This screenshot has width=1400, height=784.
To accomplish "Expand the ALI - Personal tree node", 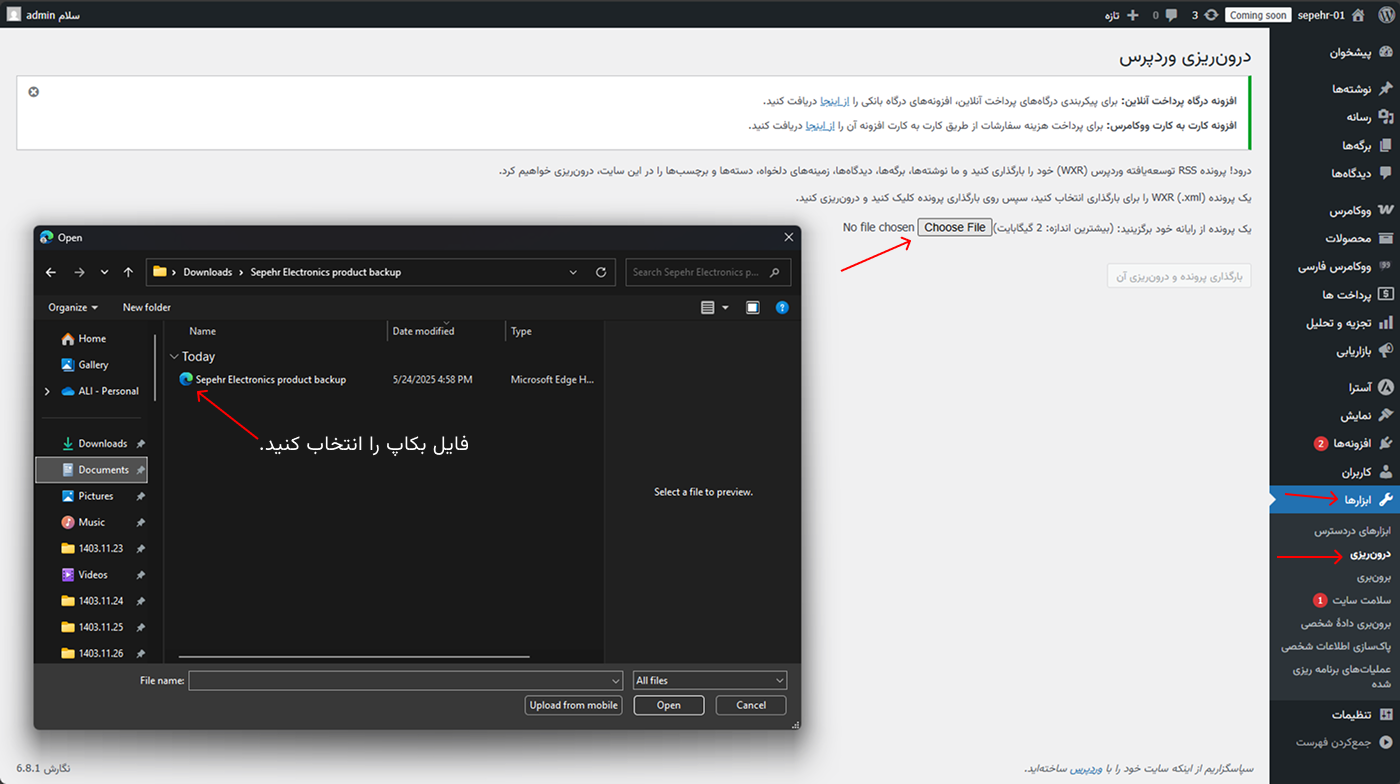I will (47, 392).
